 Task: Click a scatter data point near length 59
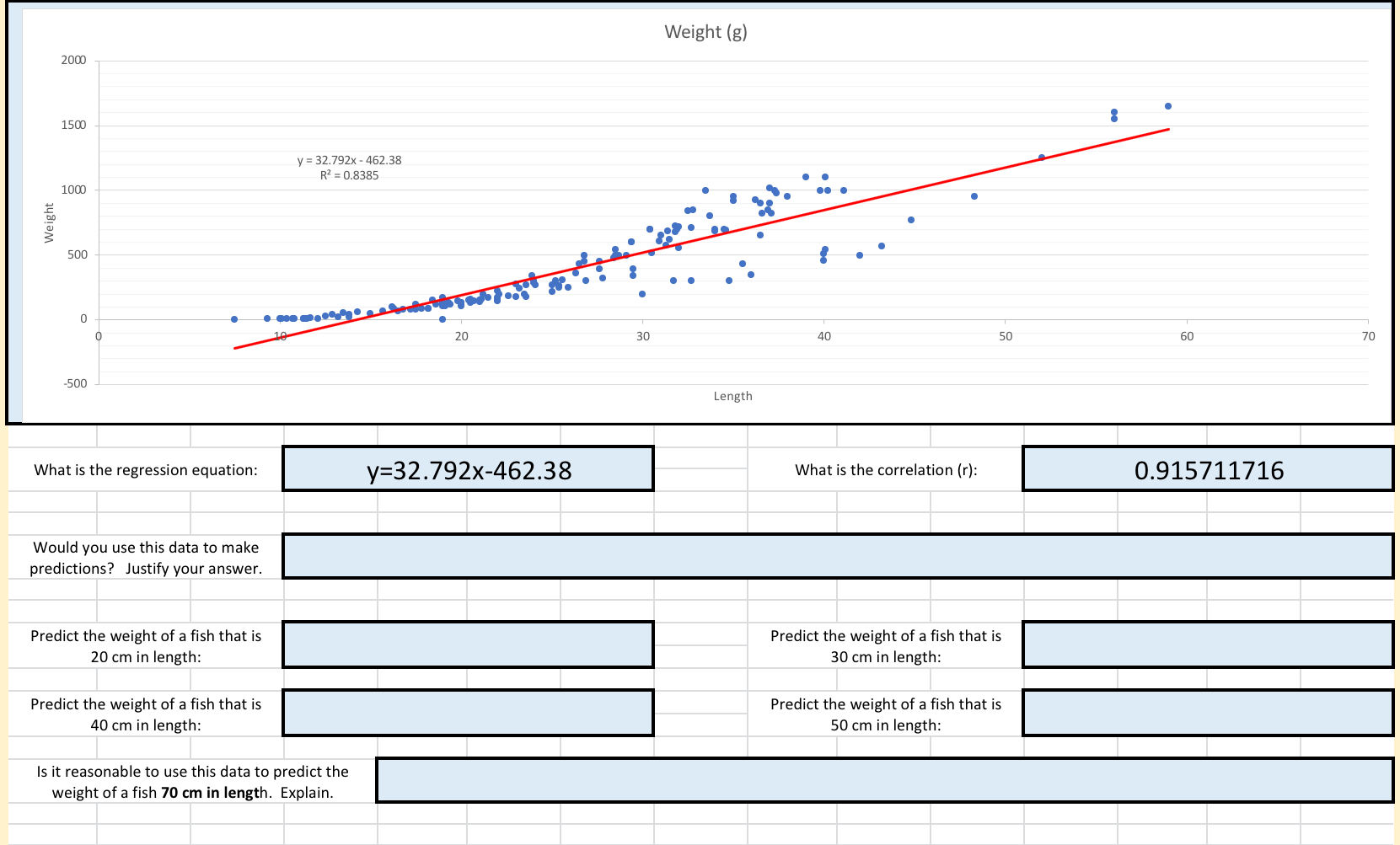coord(1167,105)
